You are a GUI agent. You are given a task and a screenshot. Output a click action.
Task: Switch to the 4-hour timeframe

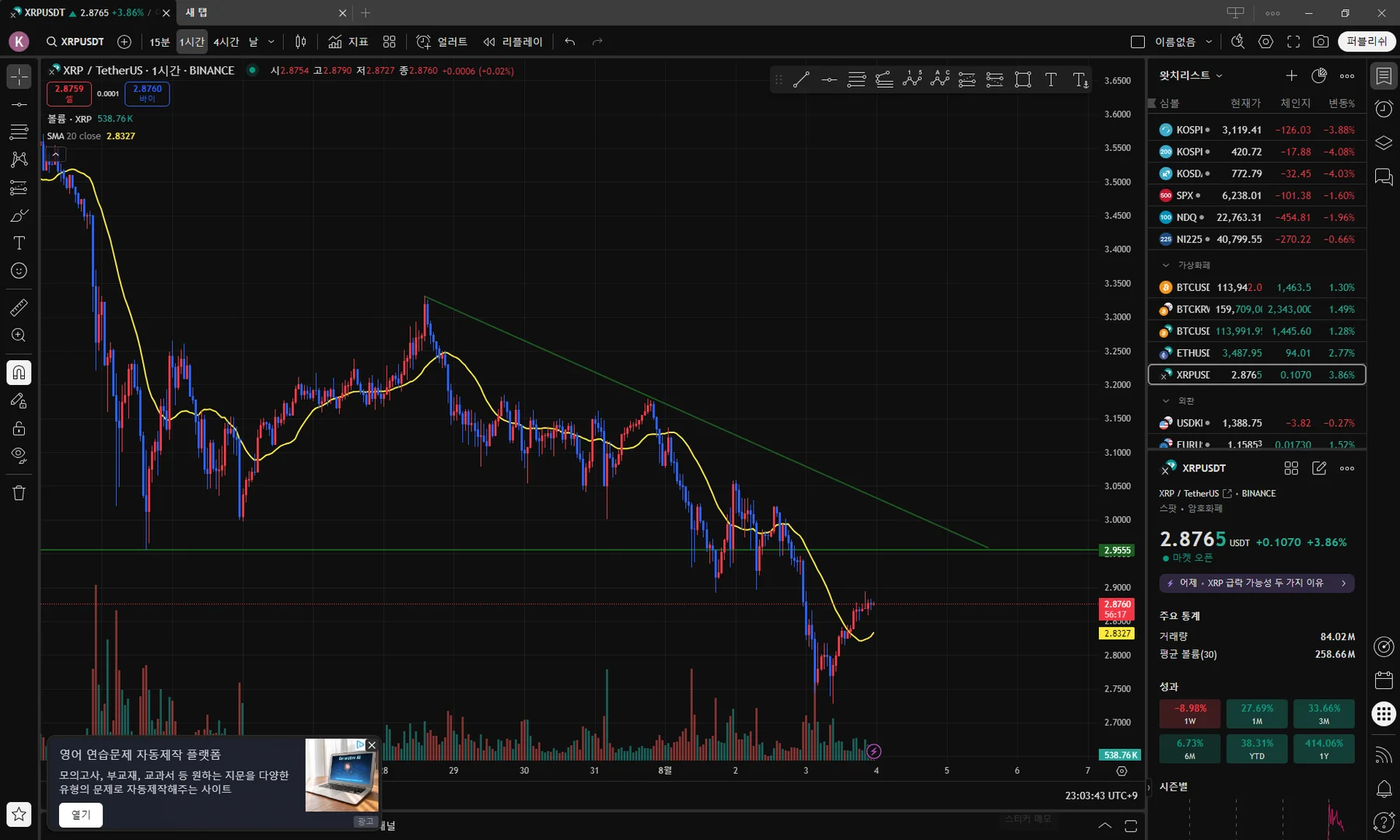pos(226,42)
